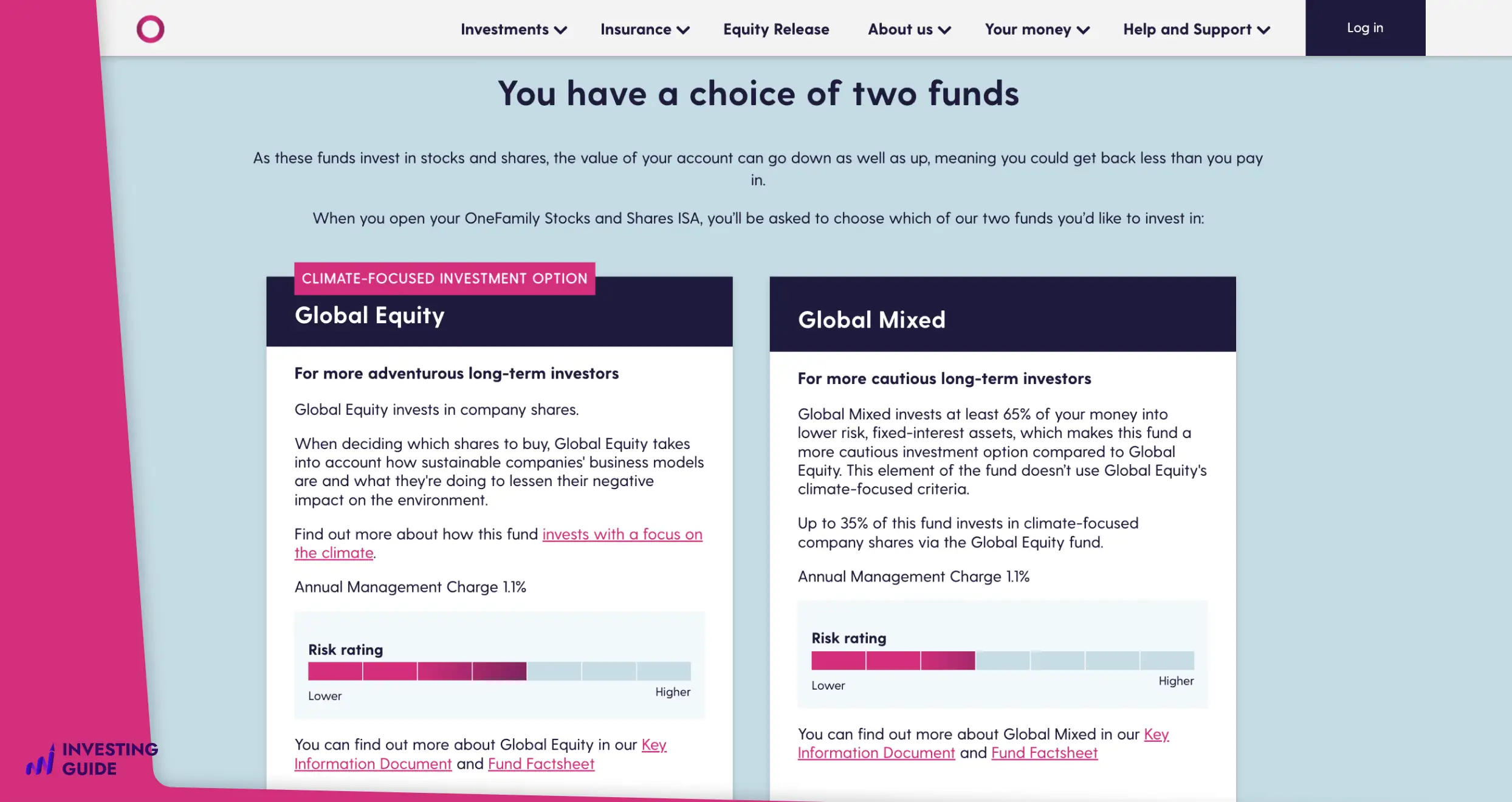Click Global Mixed risk rating bar
Viewport: 1512px width, 802px height.
tap(1002, 660)
